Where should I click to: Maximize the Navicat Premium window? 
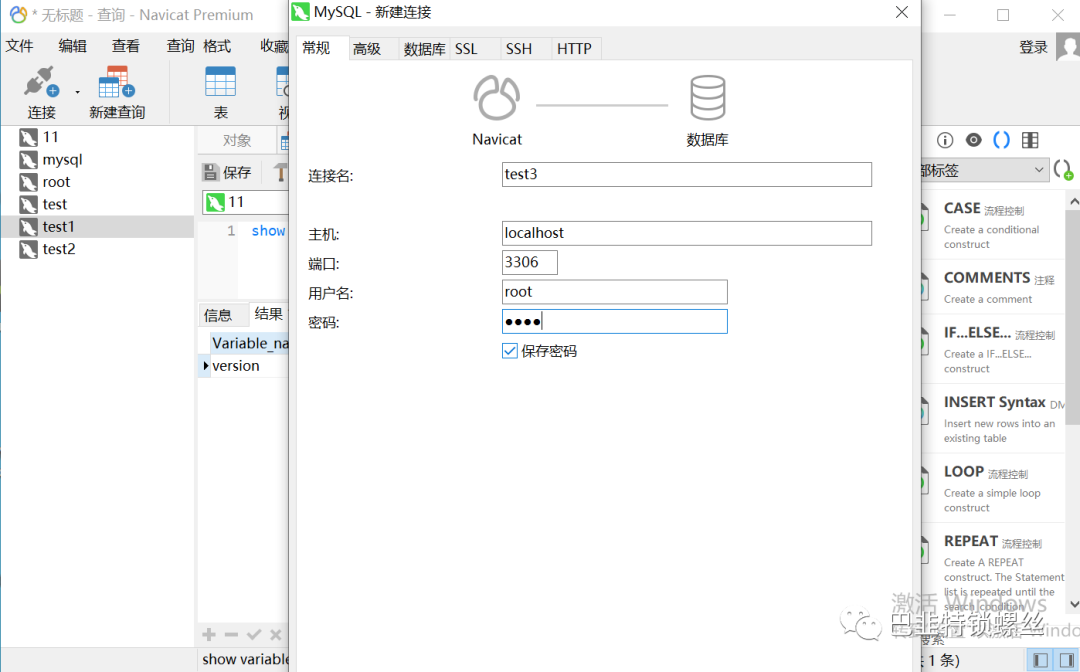(x=1003, y=14)
